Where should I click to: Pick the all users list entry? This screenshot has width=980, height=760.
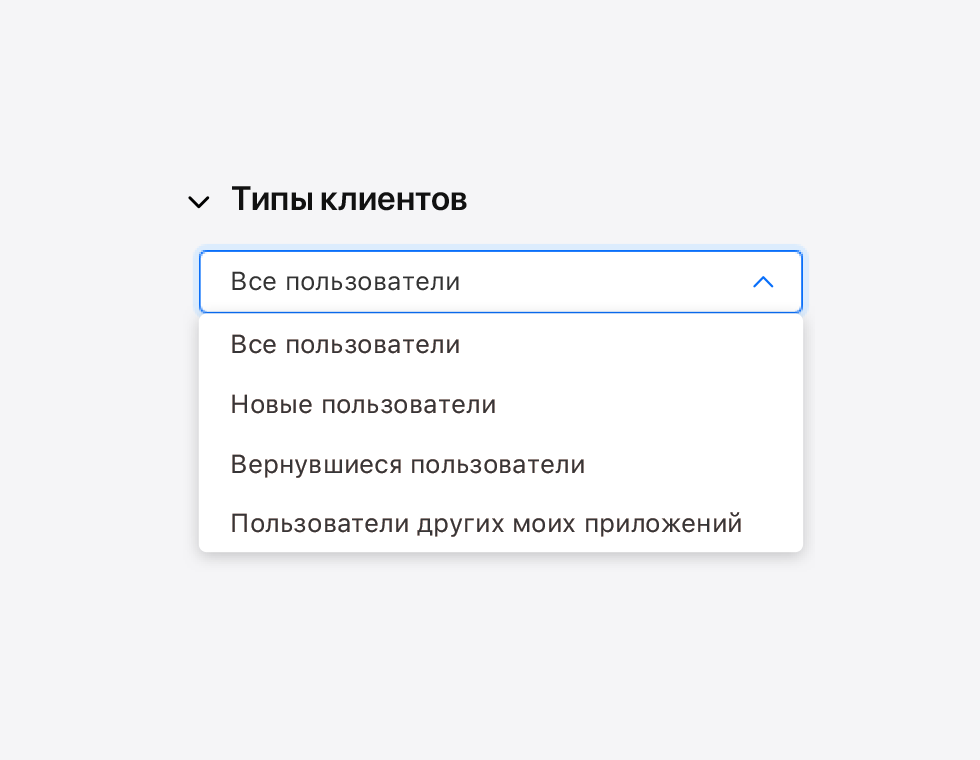(x=345, y=345)
